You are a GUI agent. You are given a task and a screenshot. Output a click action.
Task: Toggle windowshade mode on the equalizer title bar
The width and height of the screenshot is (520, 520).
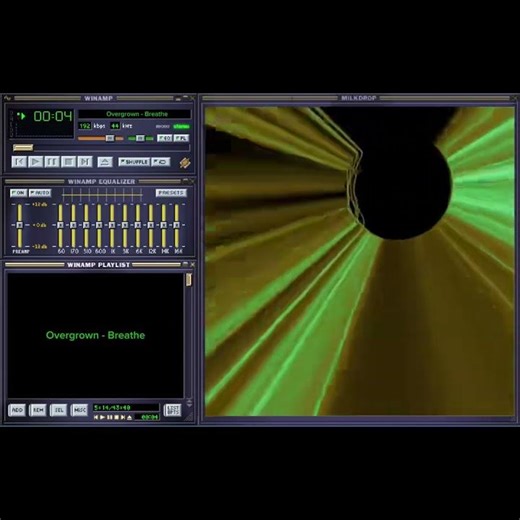click(185, 181)
